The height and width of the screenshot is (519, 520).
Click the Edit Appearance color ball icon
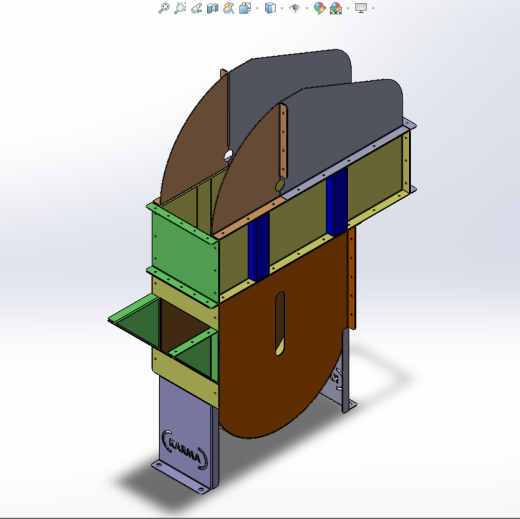tap(320, 8)
